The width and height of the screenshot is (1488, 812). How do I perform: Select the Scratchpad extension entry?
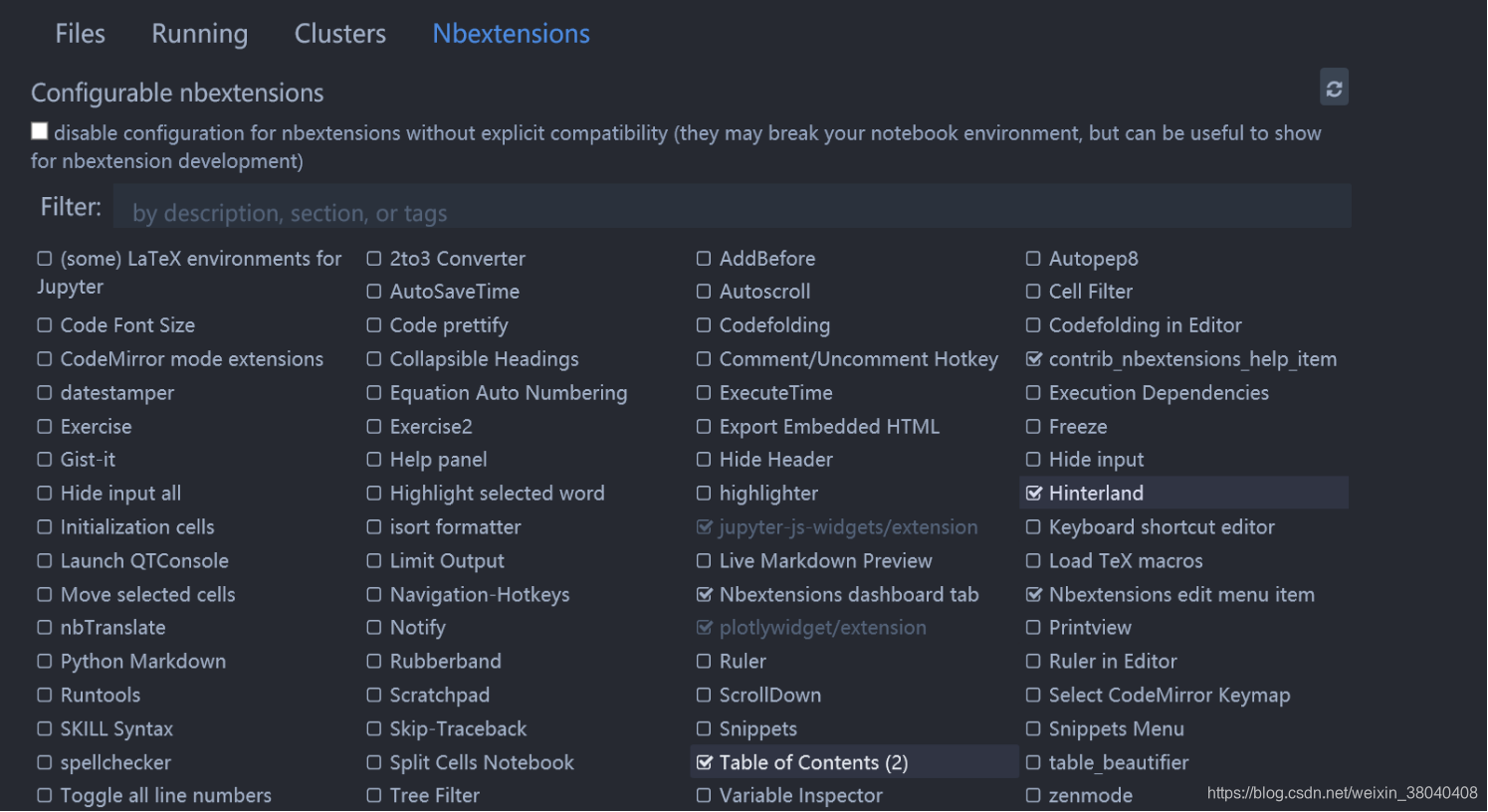coord(439,696)
